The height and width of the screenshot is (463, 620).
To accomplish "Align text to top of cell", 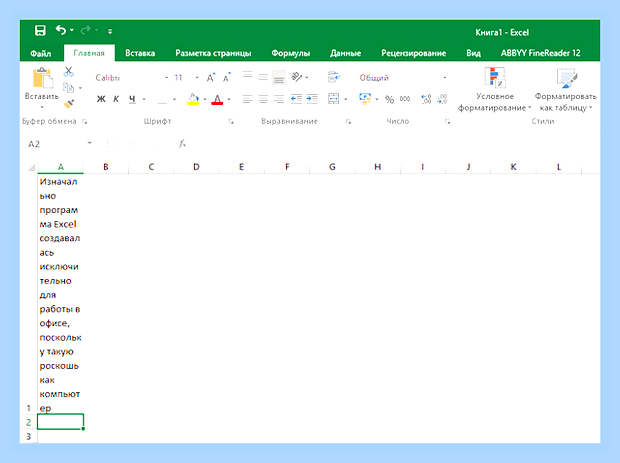I will (x=248, y=75).
